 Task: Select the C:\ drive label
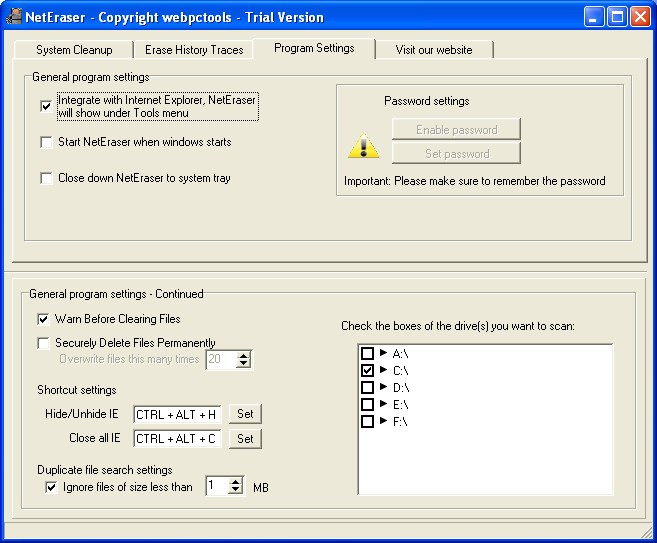[401, 371]
